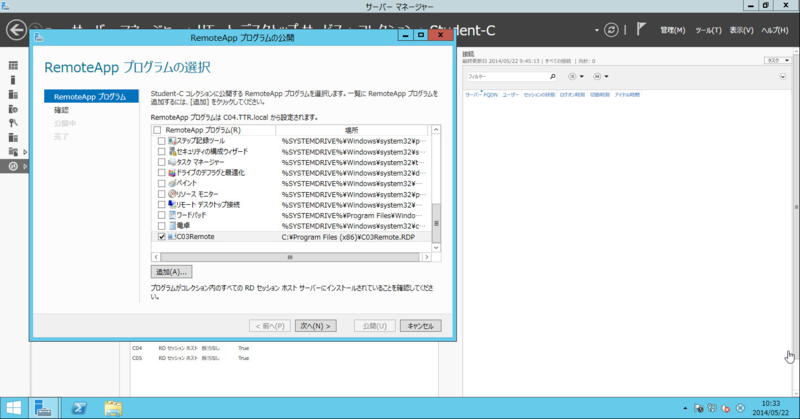This screenshot has height=419, width=800.
Task: Sort by セッションの状態 column header
Action: (x=539, y=95)
